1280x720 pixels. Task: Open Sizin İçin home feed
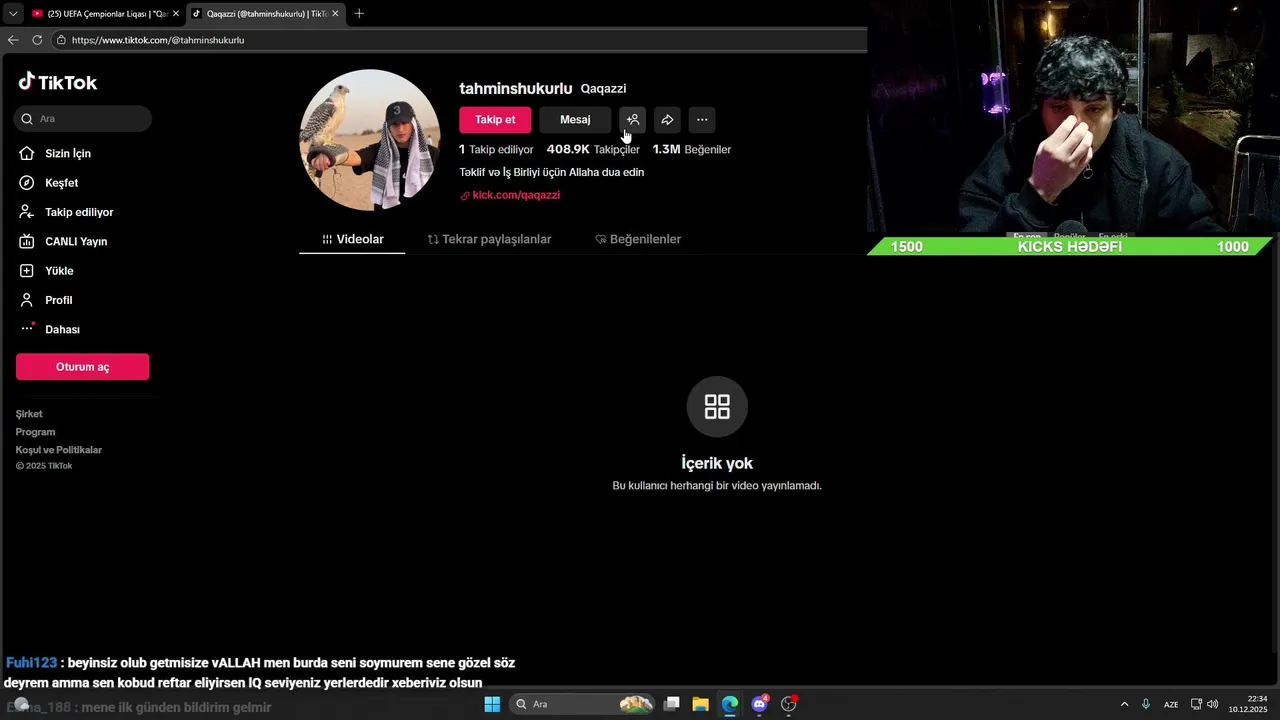67,153
